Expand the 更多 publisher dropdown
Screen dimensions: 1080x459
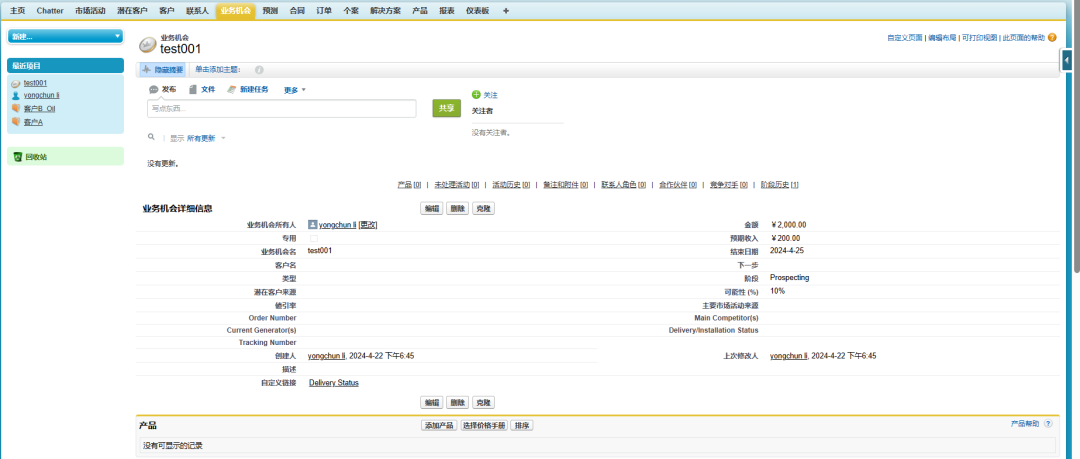click(295, 90)
